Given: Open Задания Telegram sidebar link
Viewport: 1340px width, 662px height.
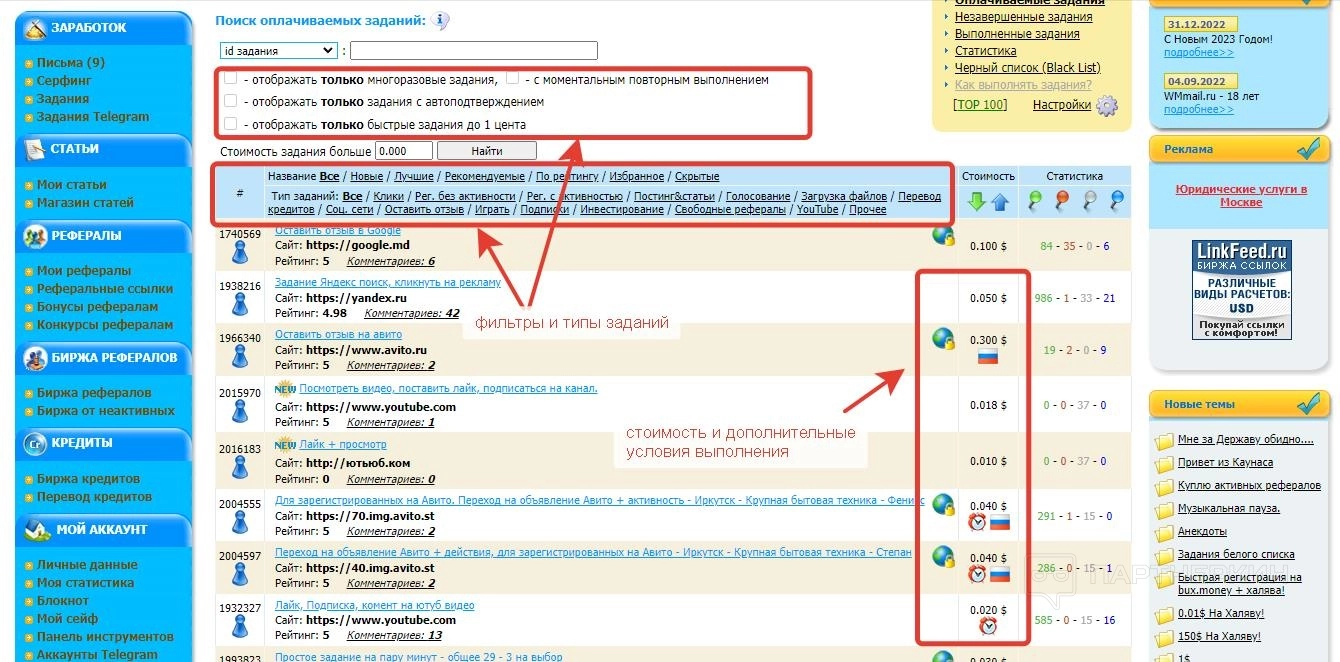Looking at the screenshot, I should (93, 117).
